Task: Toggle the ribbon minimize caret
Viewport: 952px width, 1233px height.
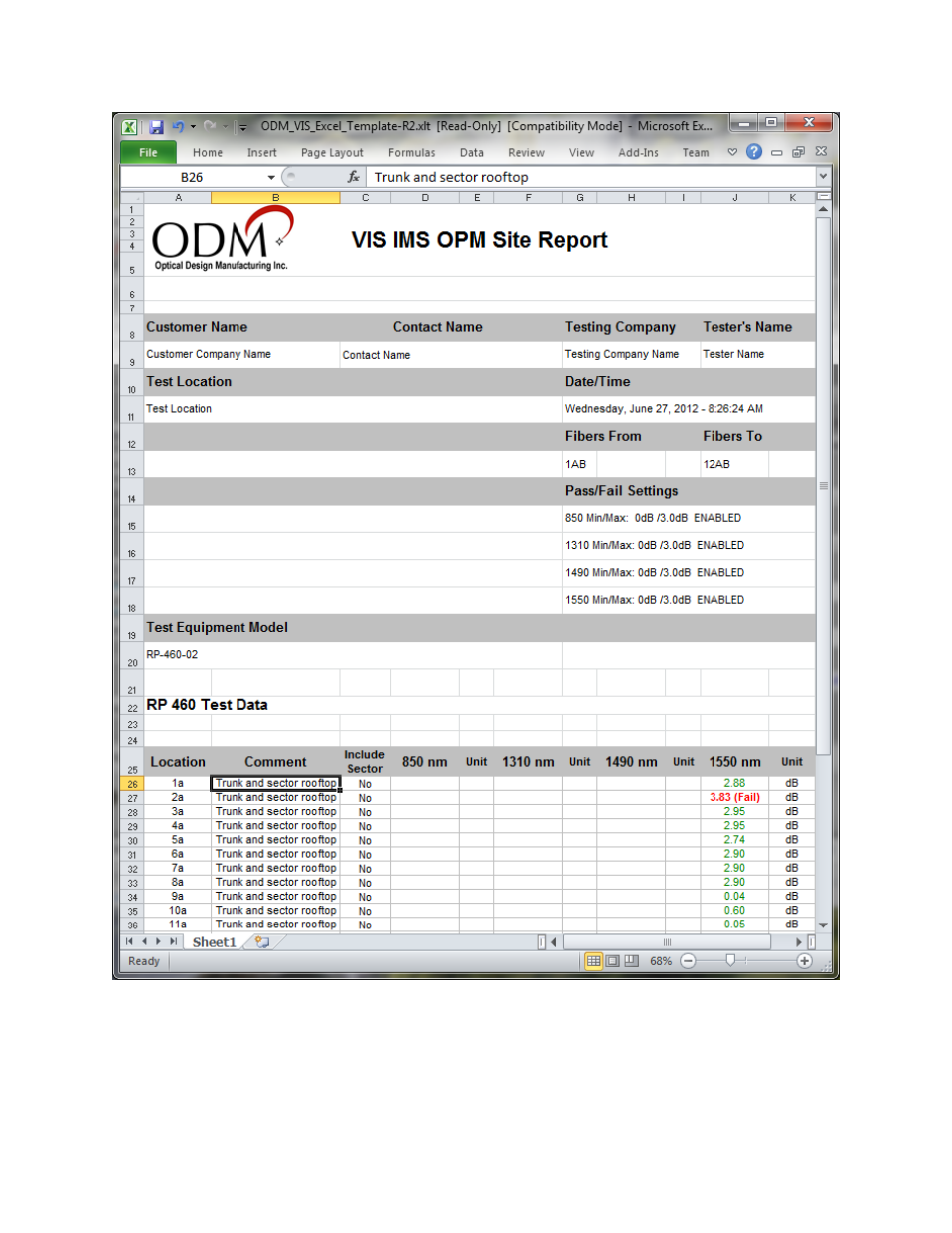Action: pyautogui.click(x=732, y=152)
